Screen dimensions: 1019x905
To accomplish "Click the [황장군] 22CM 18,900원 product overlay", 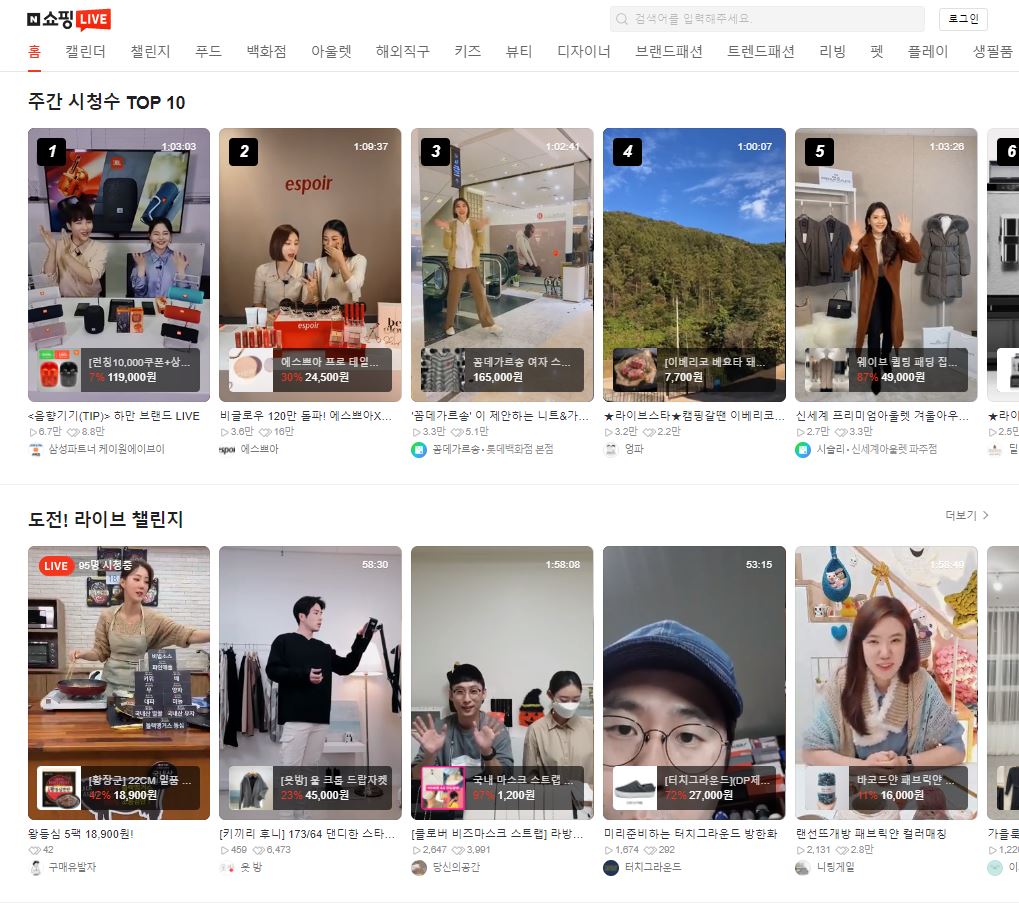I will pyautogui.click(x=118, y=788).
